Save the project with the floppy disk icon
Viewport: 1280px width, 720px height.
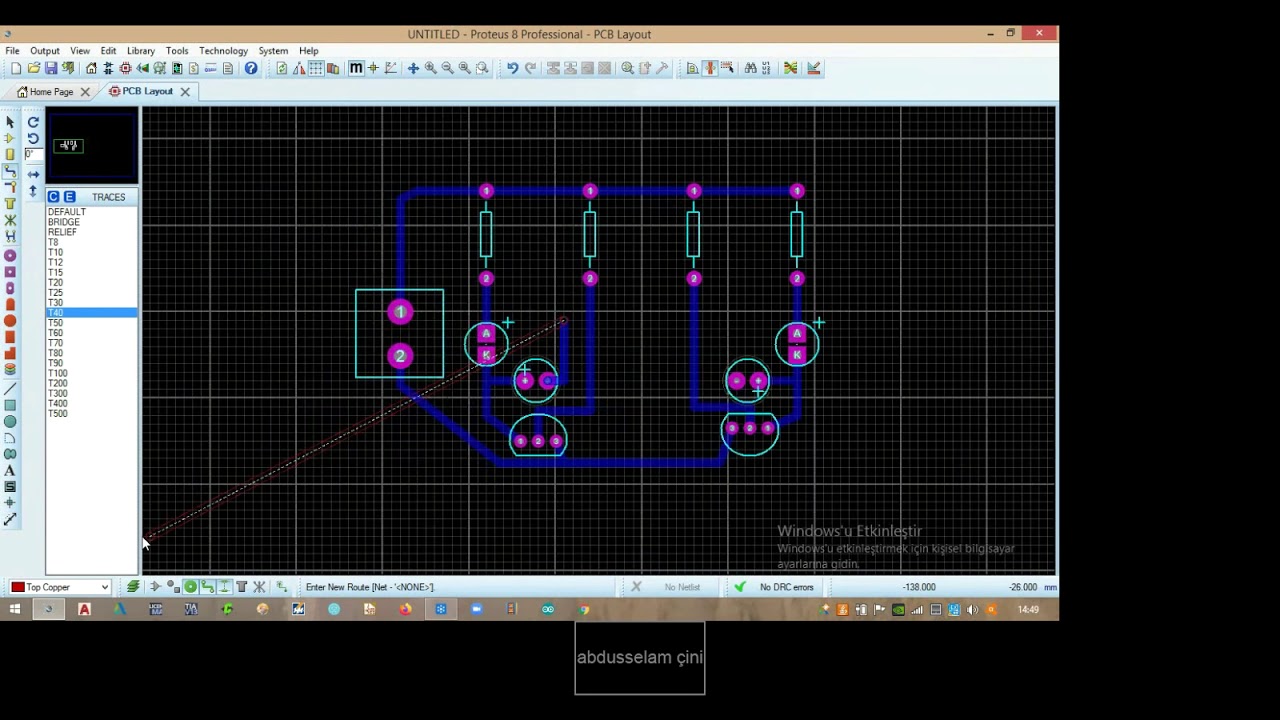point(50,68)
